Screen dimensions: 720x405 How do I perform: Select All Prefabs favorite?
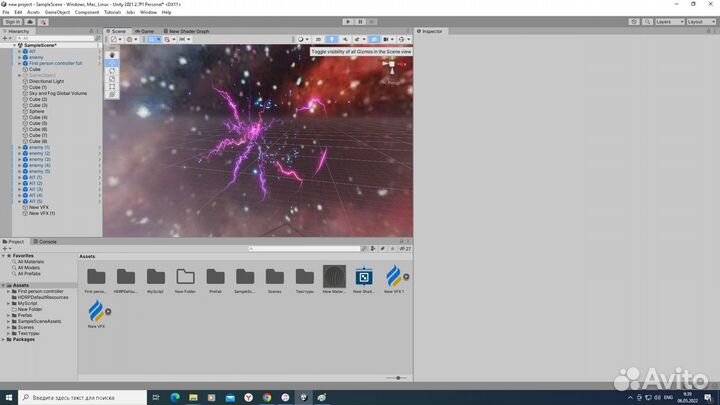point(29,274)
